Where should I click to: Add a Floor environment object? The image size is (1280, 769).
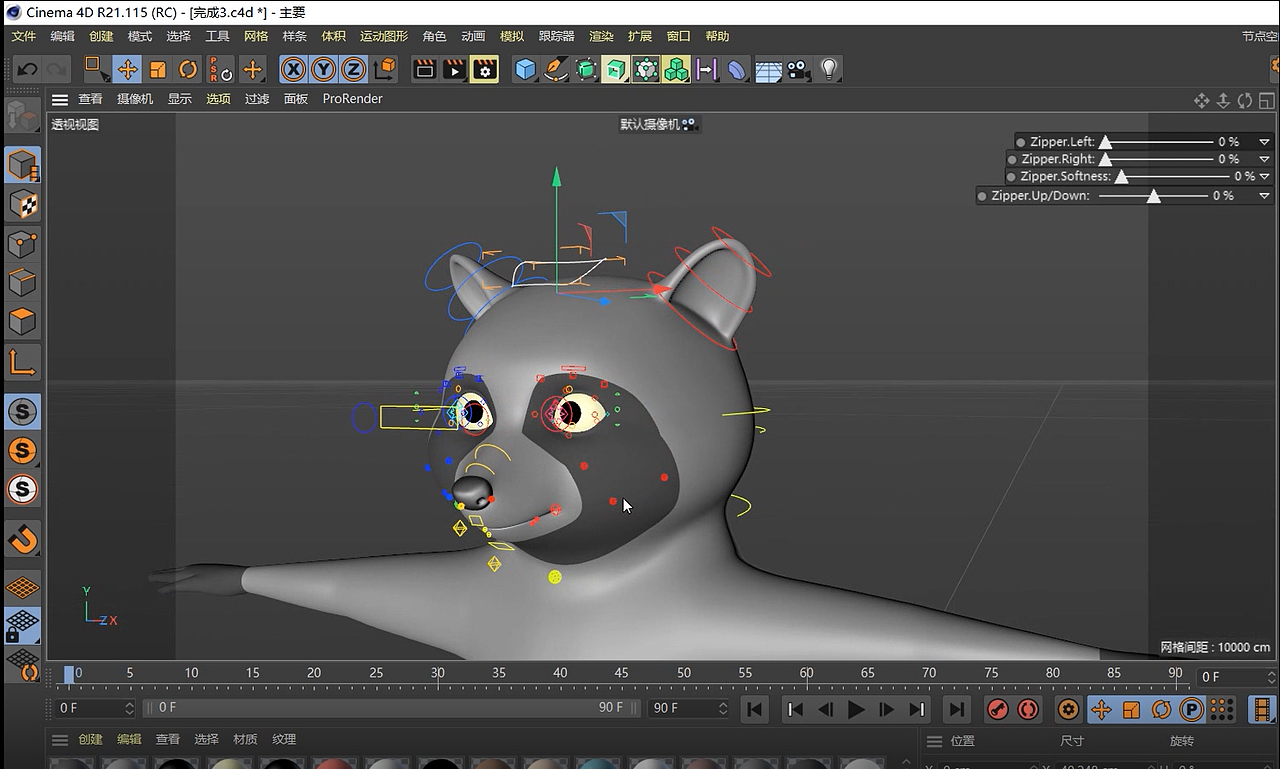pyautogui.click(x=768, y=70)
